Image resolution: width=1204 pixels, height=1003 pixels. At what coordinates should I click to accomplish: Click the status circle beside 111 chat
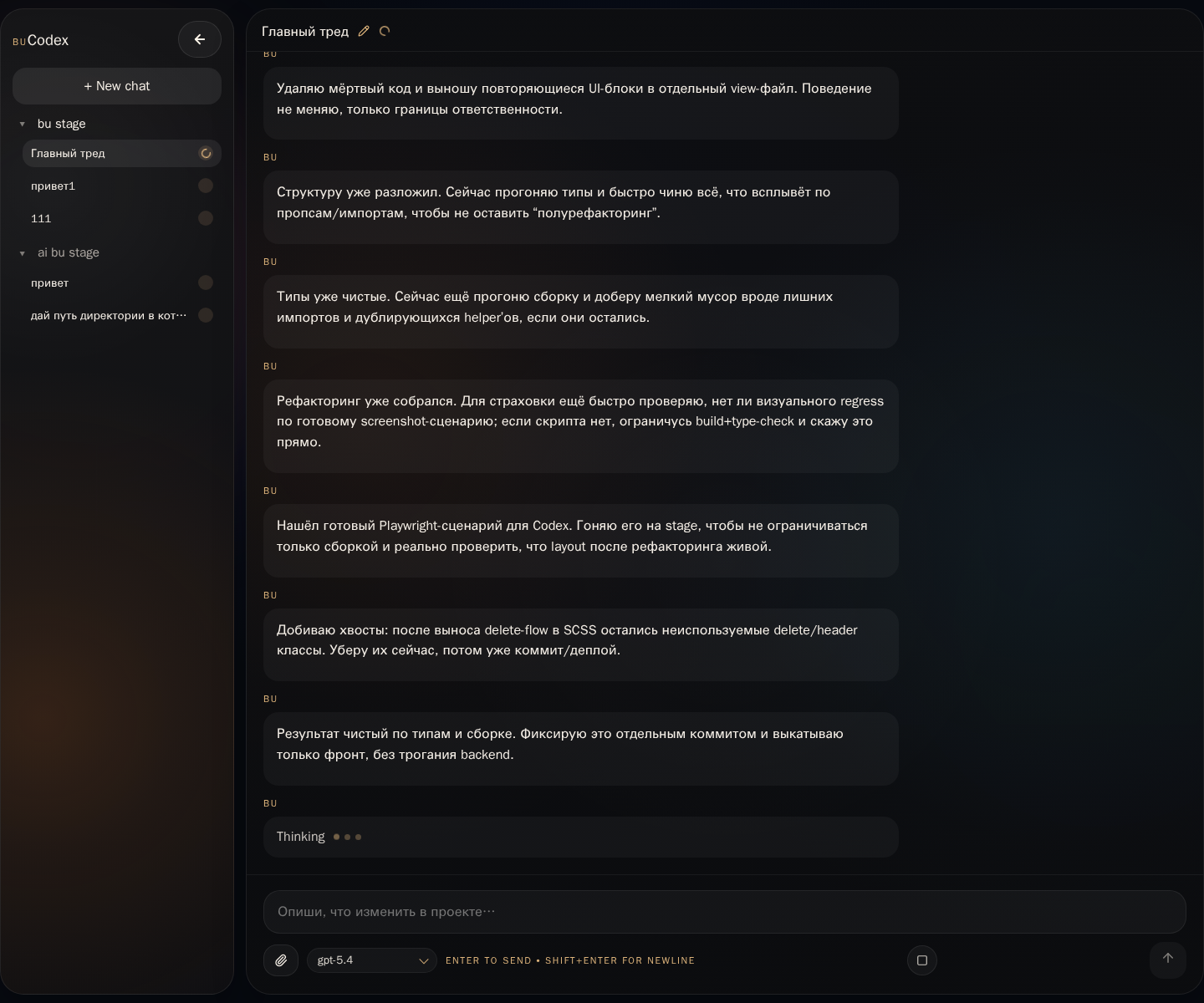click(x=206, y=219)
